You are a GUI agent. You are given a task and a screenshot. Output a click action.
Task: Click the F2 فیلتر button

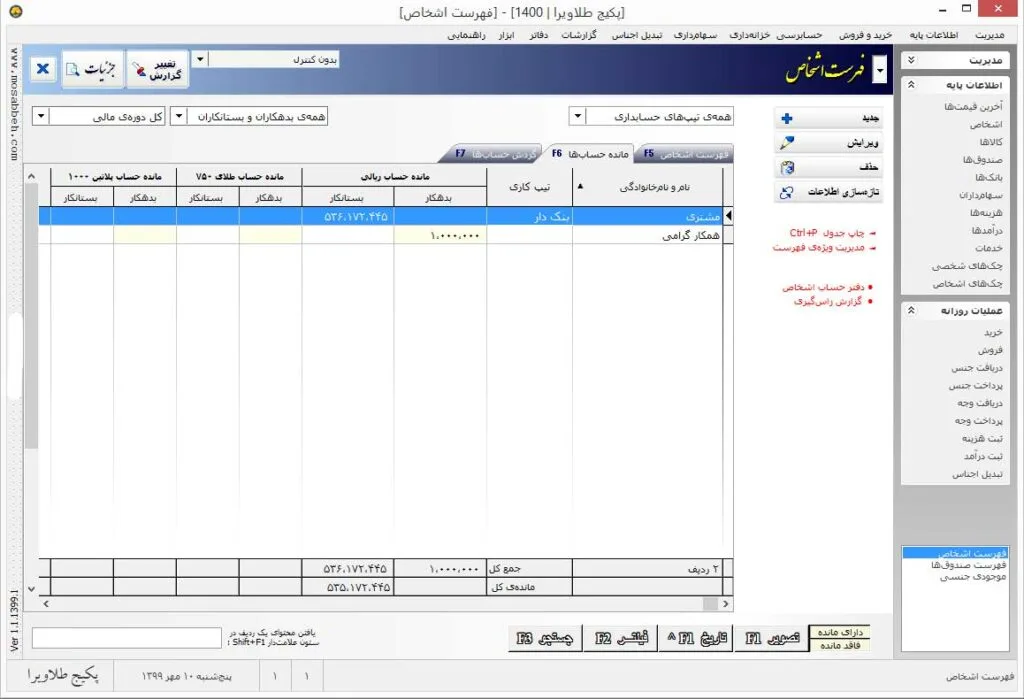pyautogui.click(x=621, y=638)
